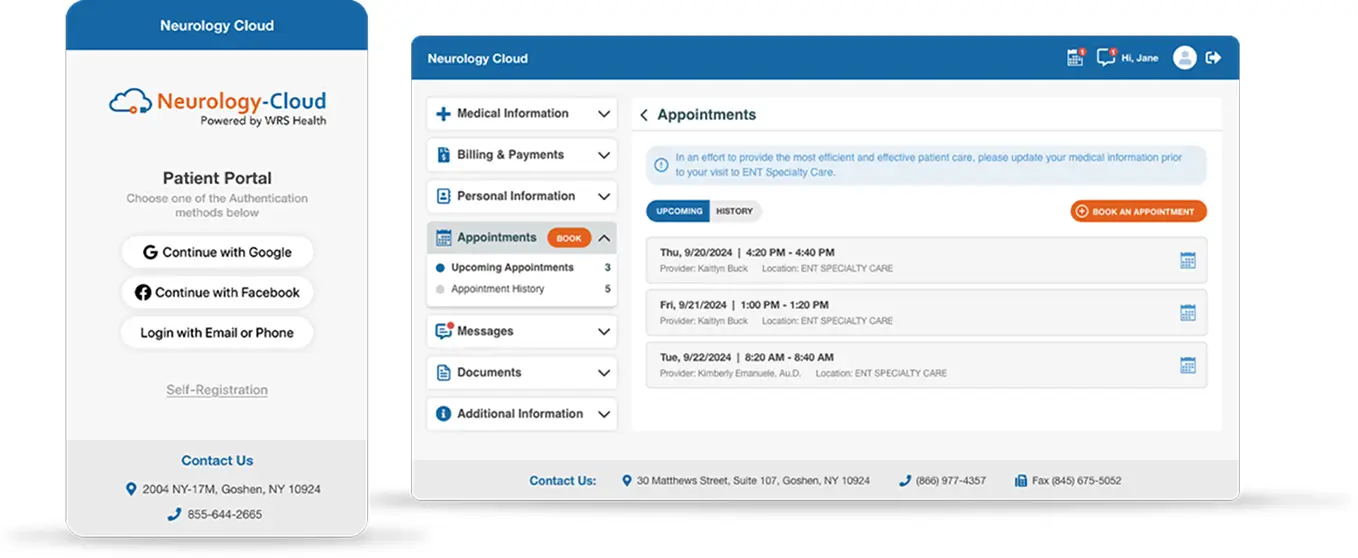Click the phone icon beside (866) 977-4357
The width and height of the screenshot is (1358, 558).
(x=905, y=481)
